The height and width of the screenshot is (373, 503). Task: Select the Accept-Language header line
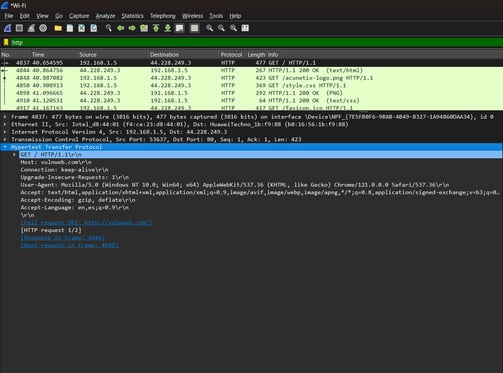(x=75, y=208)
